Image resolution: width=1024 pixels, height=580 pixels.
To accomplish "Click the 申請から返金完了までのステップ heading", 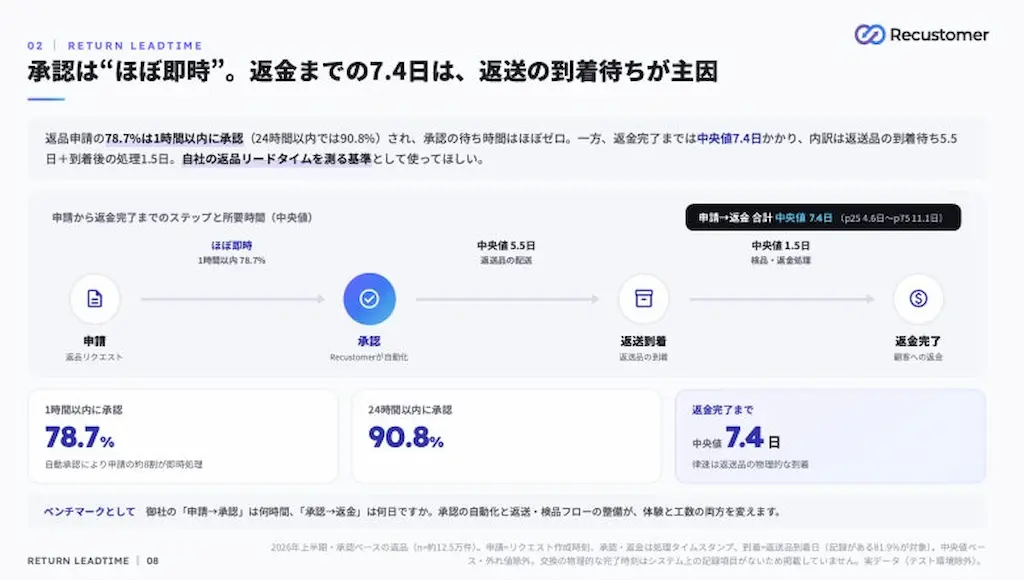I will tap(182, 218).
